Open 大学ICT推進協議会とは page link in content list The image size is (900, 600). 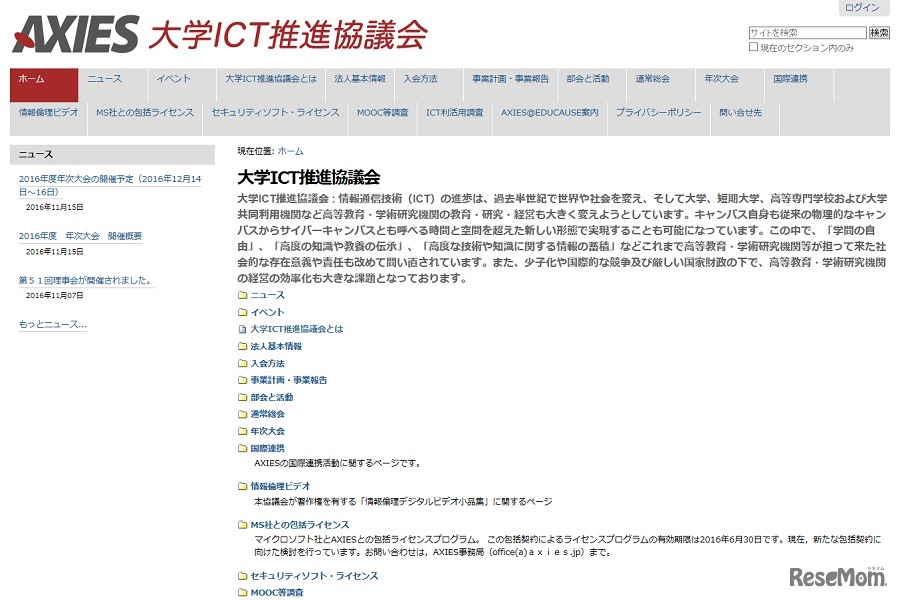tap(297, 329)
